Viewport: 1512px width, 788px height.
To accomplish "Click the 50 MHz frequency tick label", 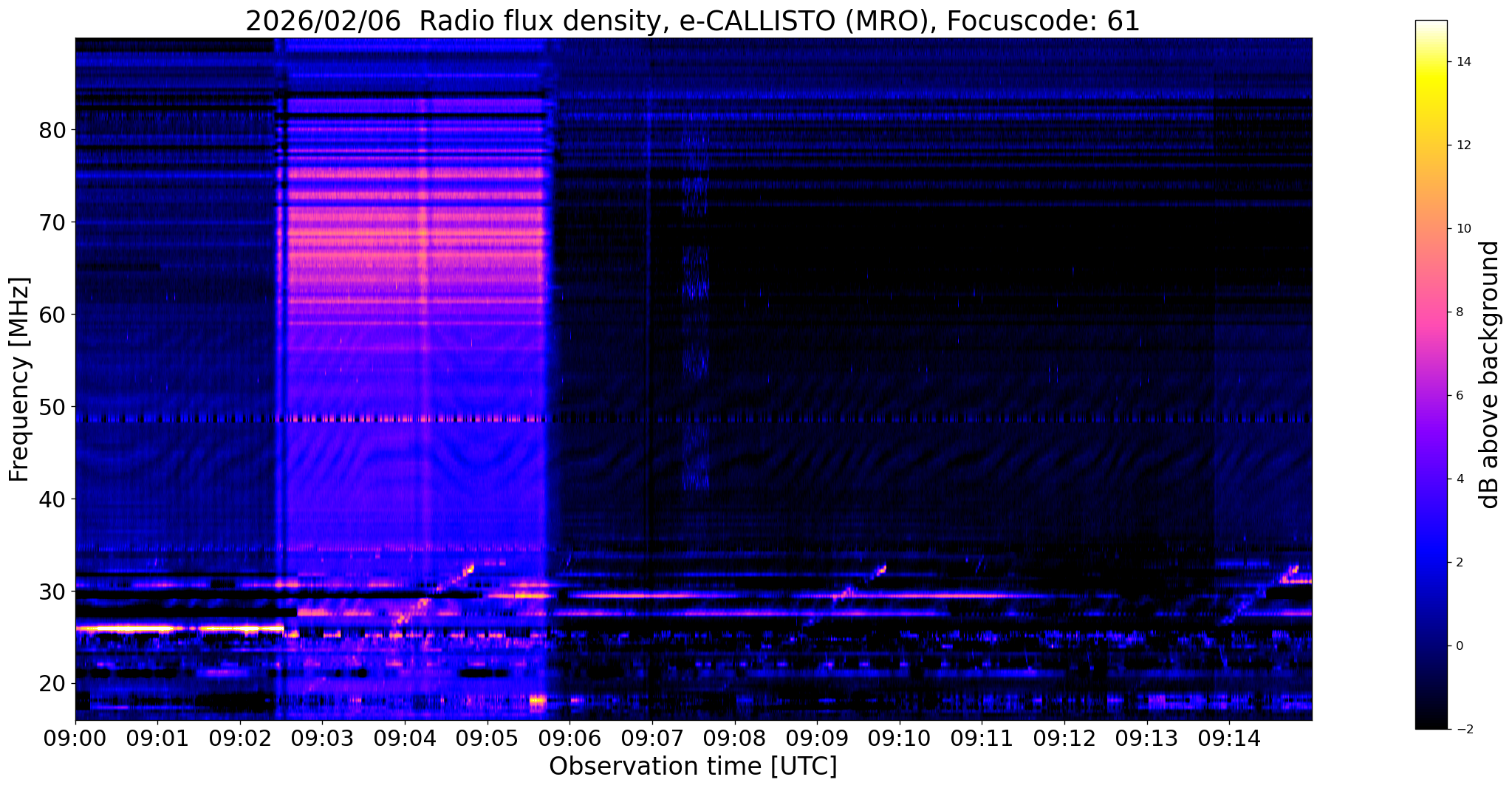I will [51, 407].
